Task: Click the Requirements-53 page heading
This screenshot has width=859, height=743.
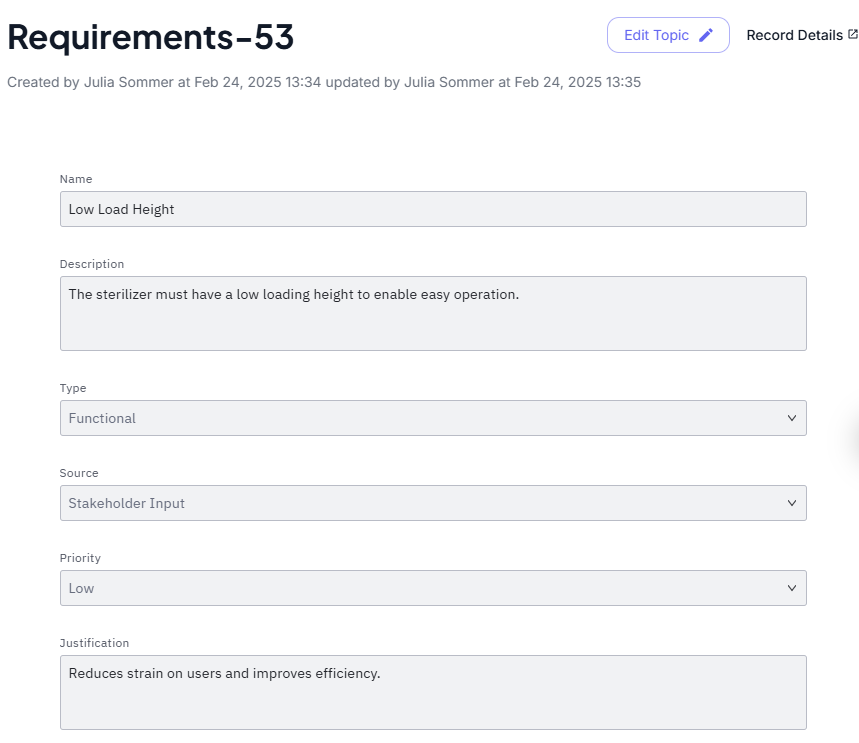Action: (x=151, y=37)
